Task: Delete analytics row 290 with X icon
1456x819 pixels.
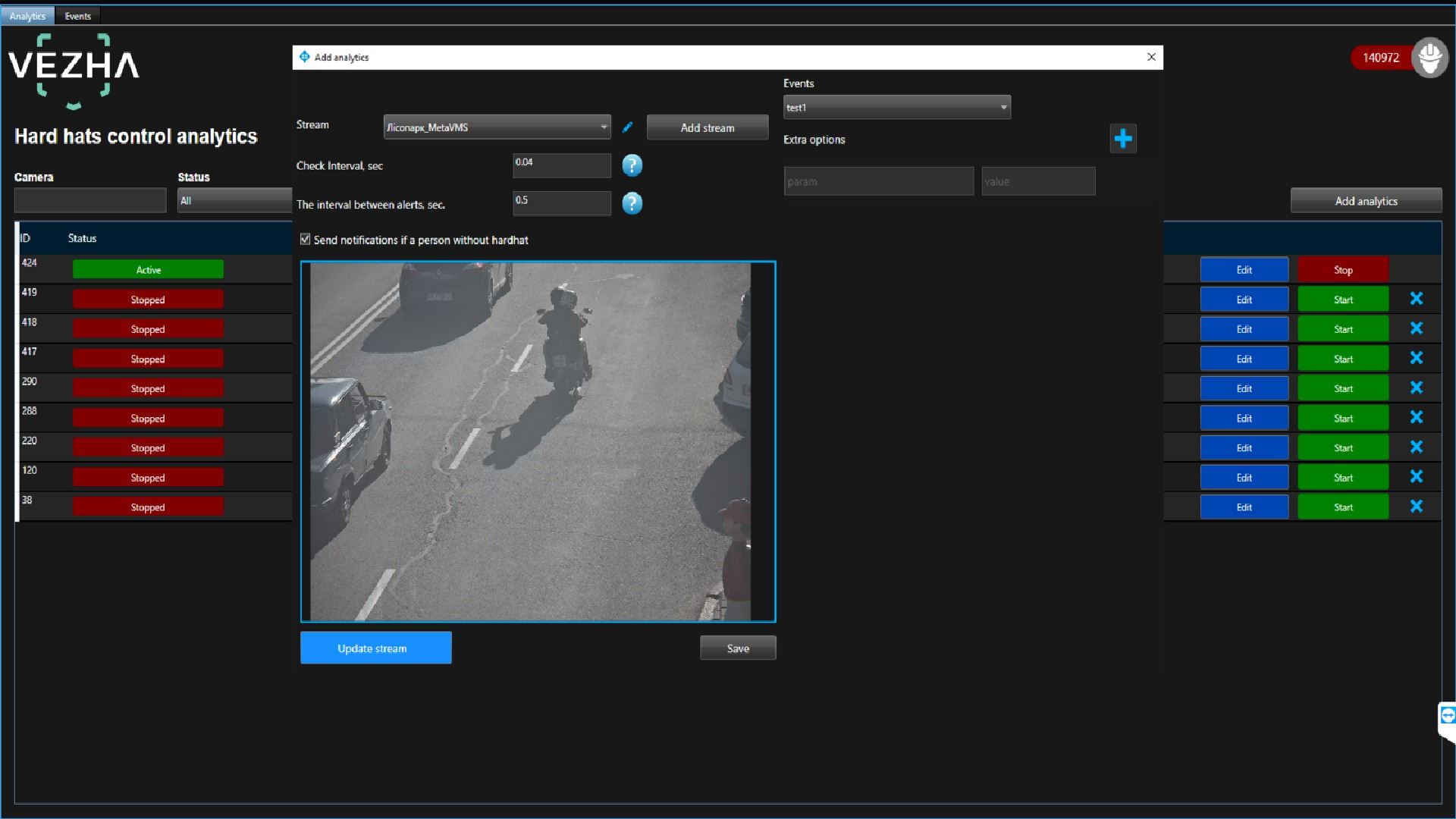Action: point(1416,388)
